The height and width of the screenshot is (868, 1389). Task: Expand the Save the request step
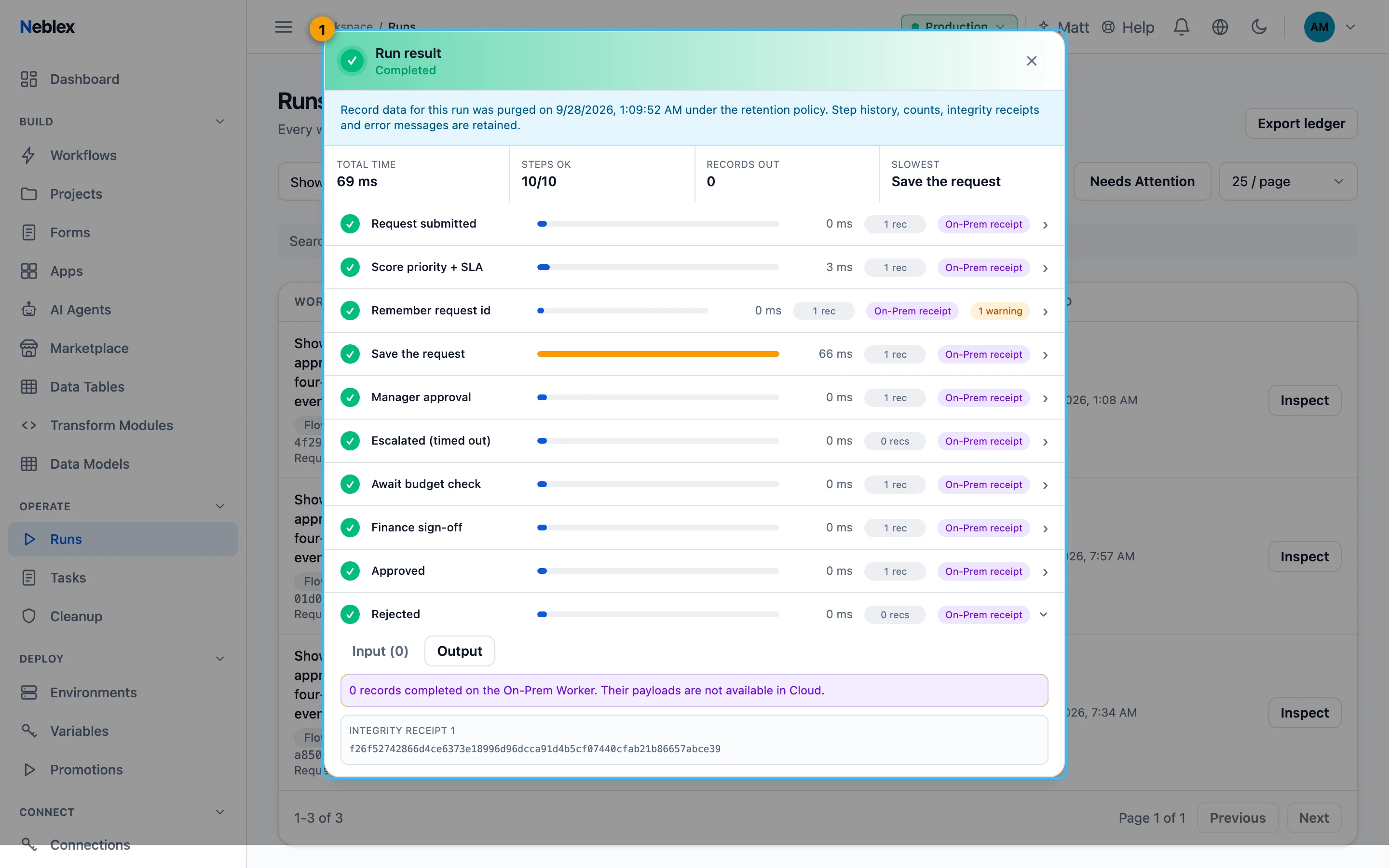tap(1045, 355)
